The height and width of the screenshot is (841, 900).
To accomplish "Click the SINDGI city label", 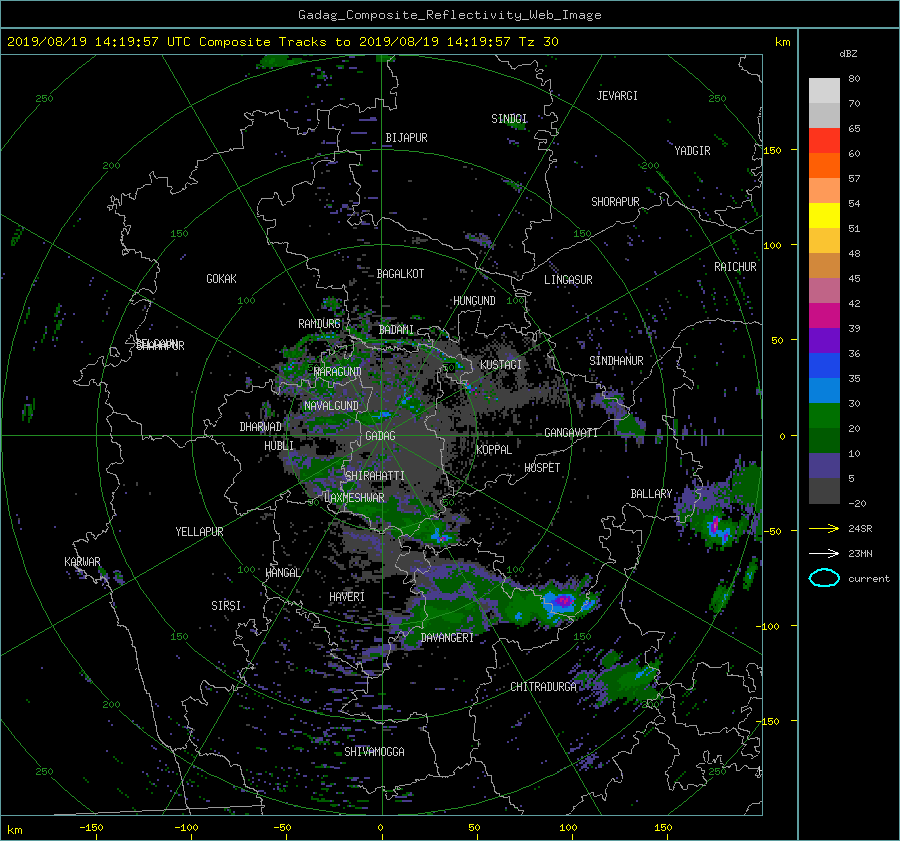I will point(509,119).
